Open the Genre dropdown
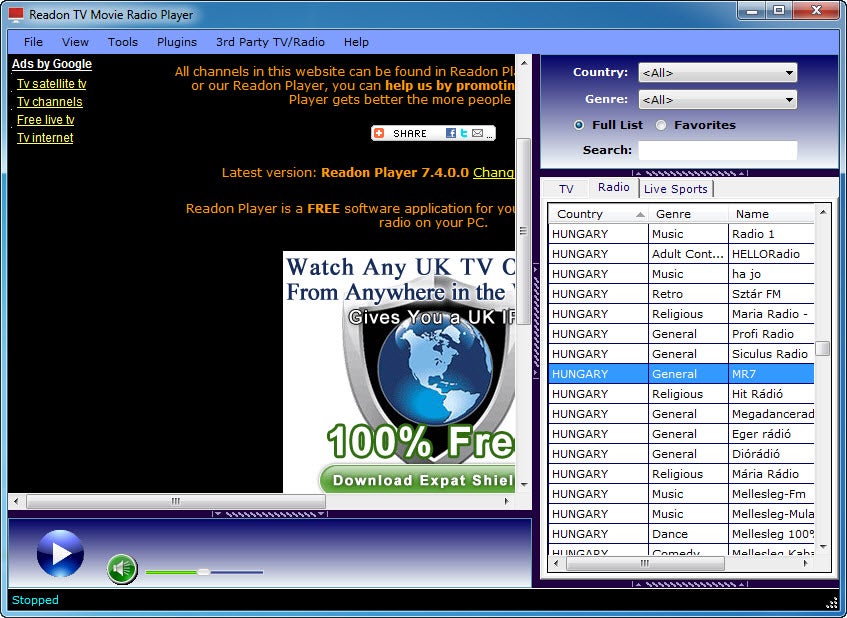This screenshot has width=847, height=618. click(717, 99)
